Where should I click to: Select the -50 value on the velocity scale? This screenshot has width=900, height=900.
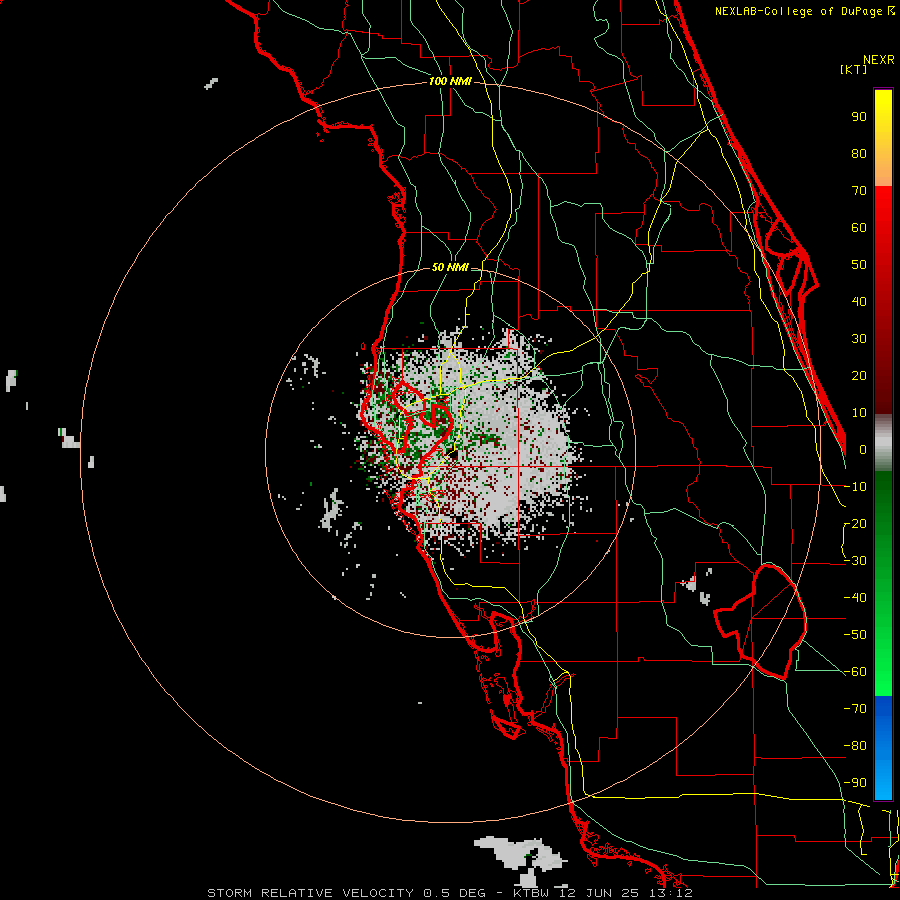855,635
